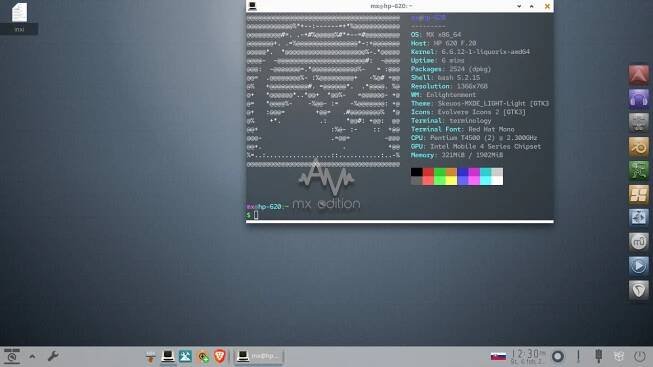
Task: Open the power plug battery indicator
Action: coord(598,356)
